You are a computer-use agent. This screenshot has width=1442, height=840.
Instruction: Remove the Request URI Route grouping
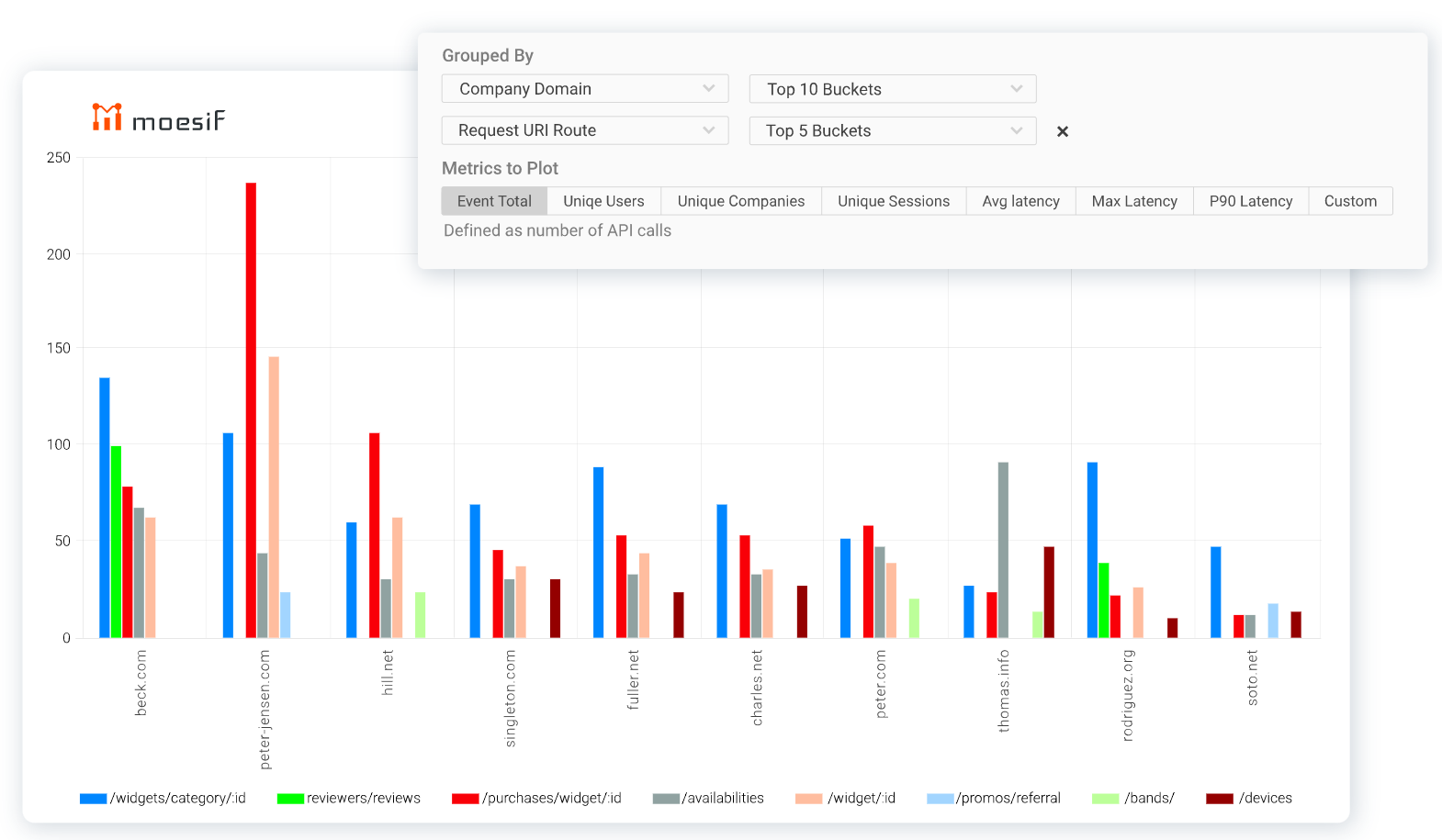(1063, 131)
